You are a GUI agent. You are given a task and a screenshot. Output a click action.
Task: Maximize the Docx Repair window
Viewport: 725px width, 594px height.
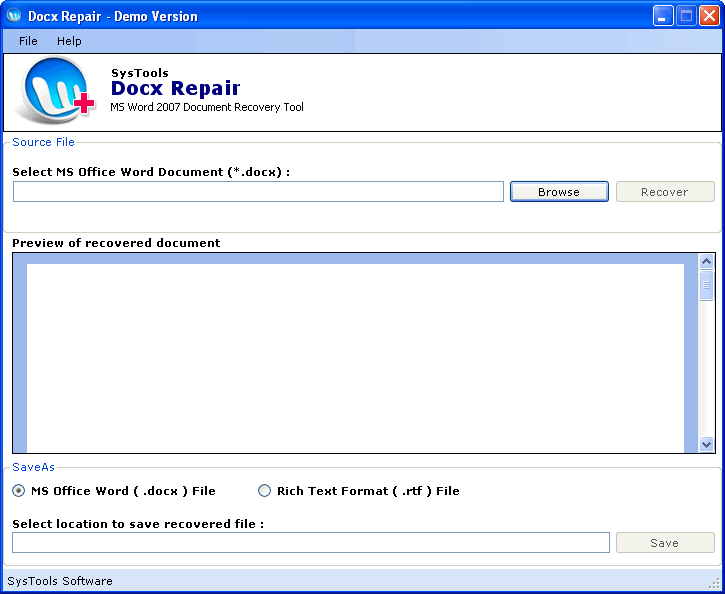(x=686, y=16)
